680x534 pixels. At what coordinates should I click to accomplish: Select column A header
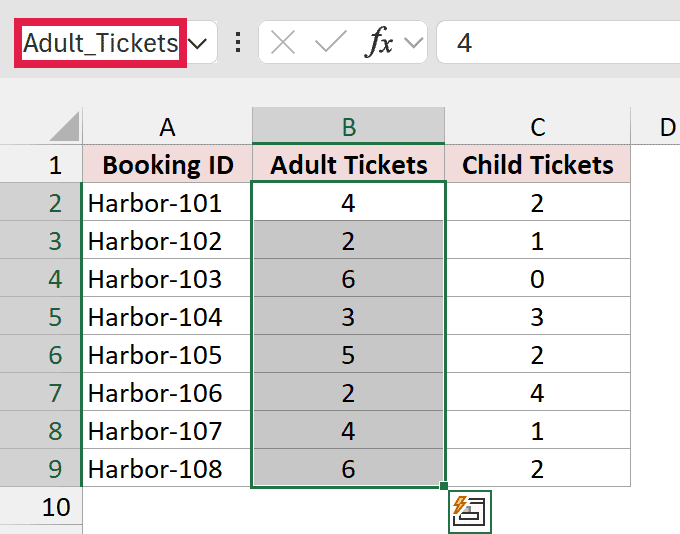(167, 126)
